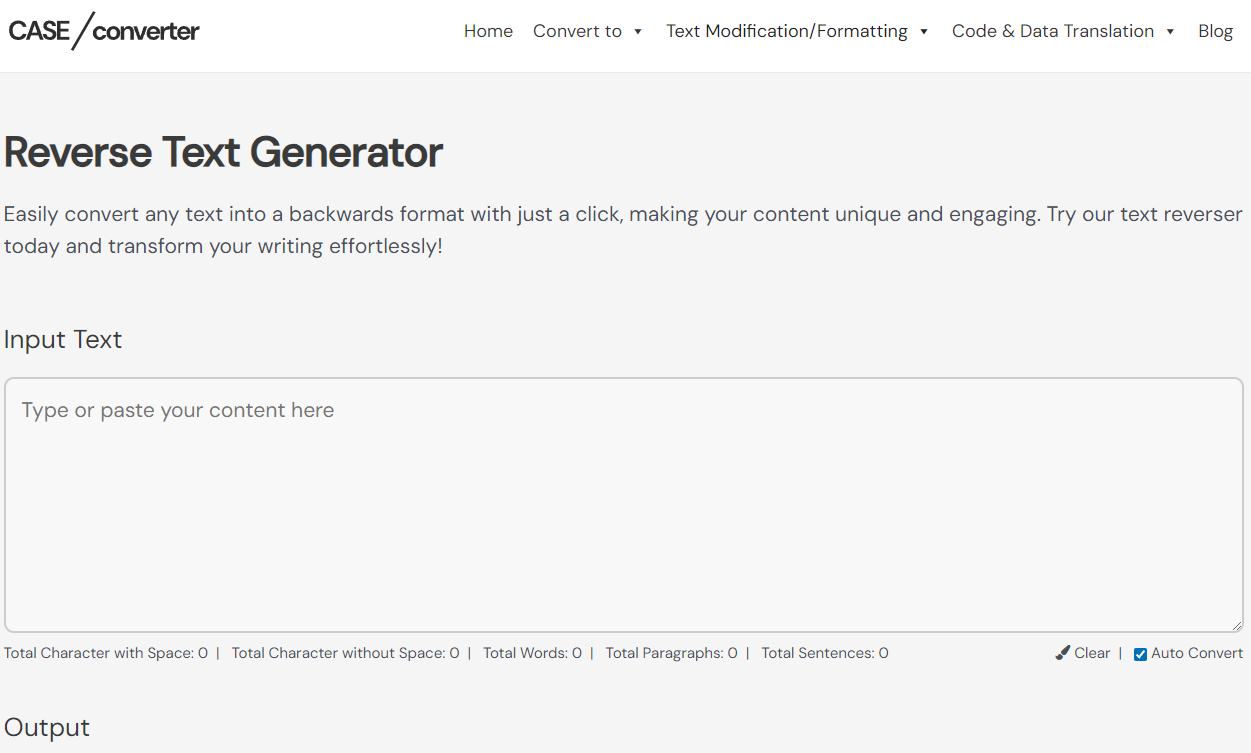Click the Output section heading

point(47,727)
